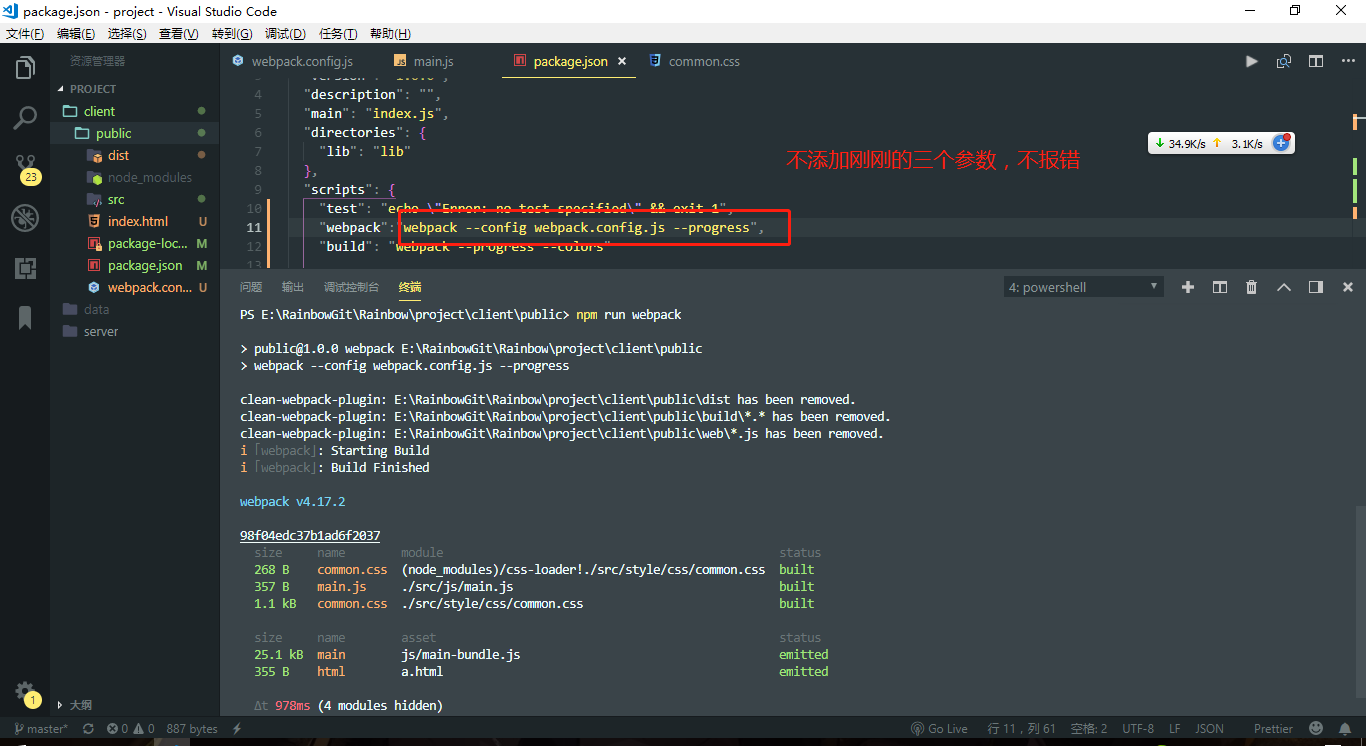
Task: Expand the src folder
Action: (x=135, y=199)
